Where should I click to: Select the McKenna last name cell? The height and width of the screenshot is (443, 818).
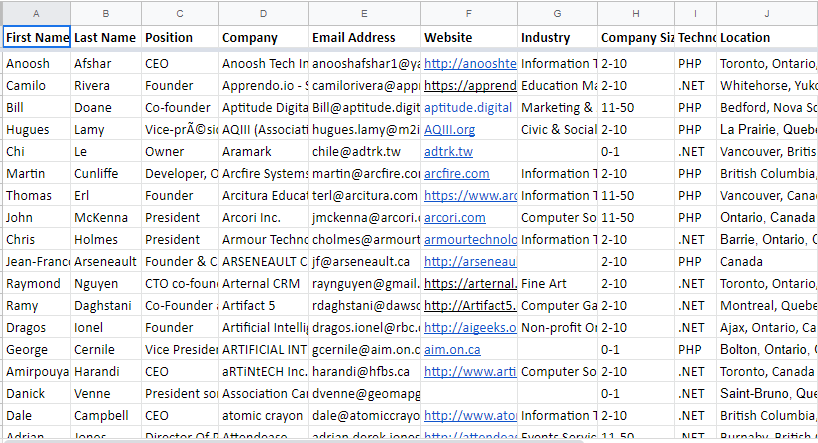(106, 218)
